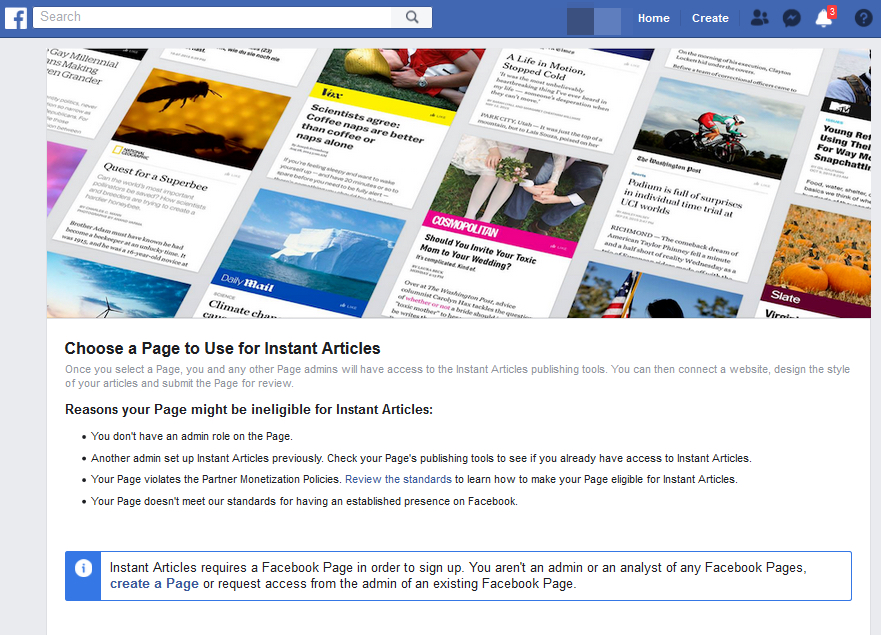This screenshot has height=635, width=881.
Task: Open the Help question mark icon
Action: (863, 19)
